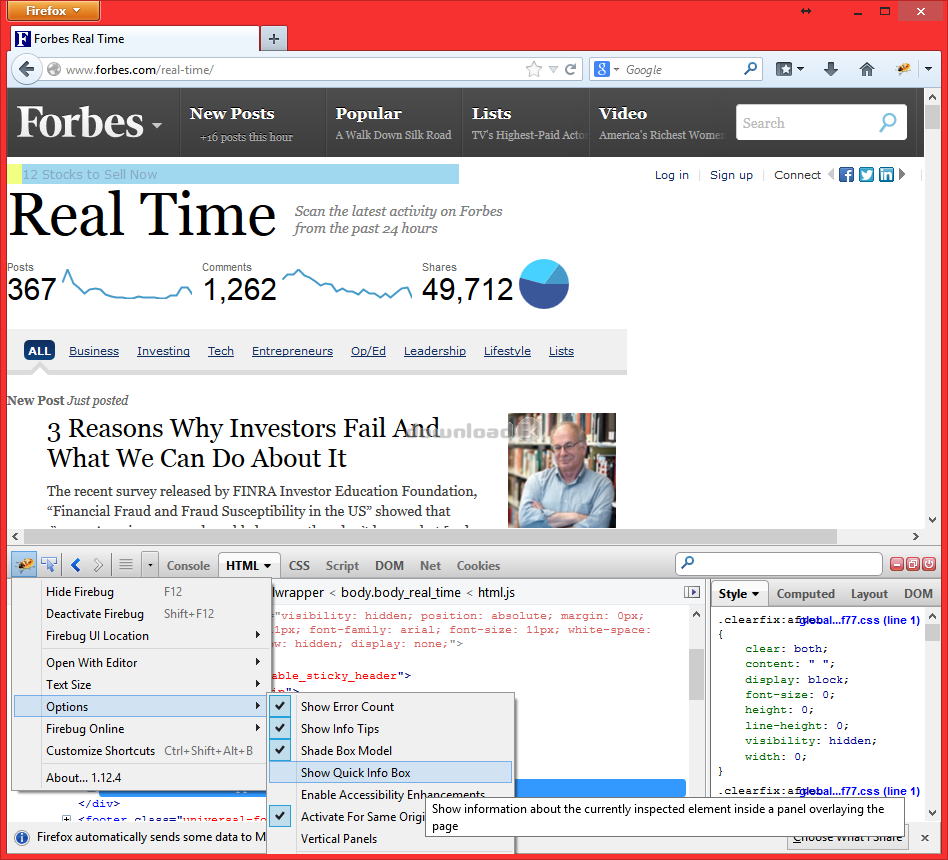Click the magnifier in the Google search box

pos(750,69)
